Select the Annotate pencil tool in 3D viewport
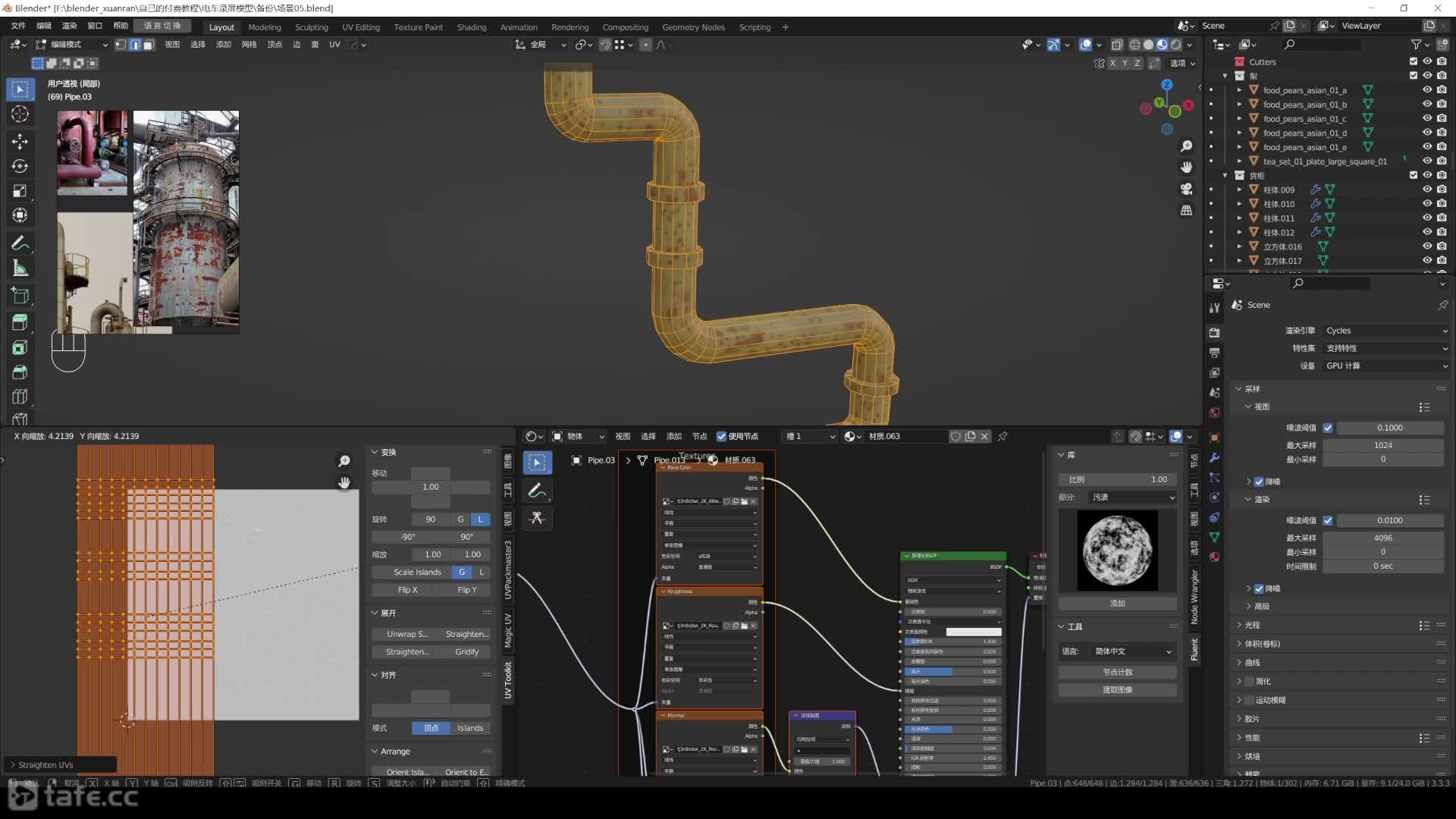This screenshot has width=1456, height=819. click(20, 243)
